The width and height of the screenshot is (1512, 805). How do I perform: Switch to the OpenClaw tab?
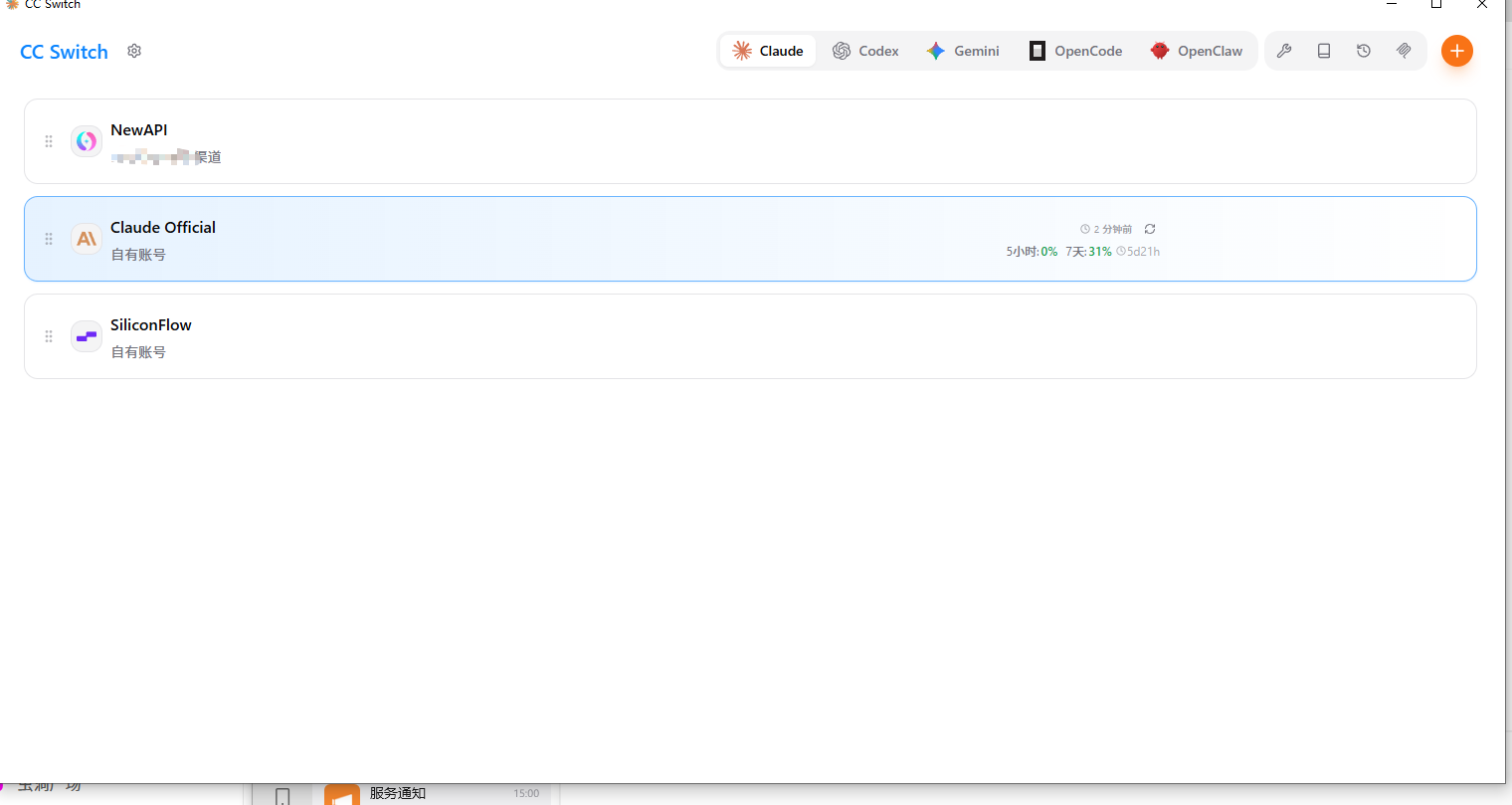point(1197,51)
